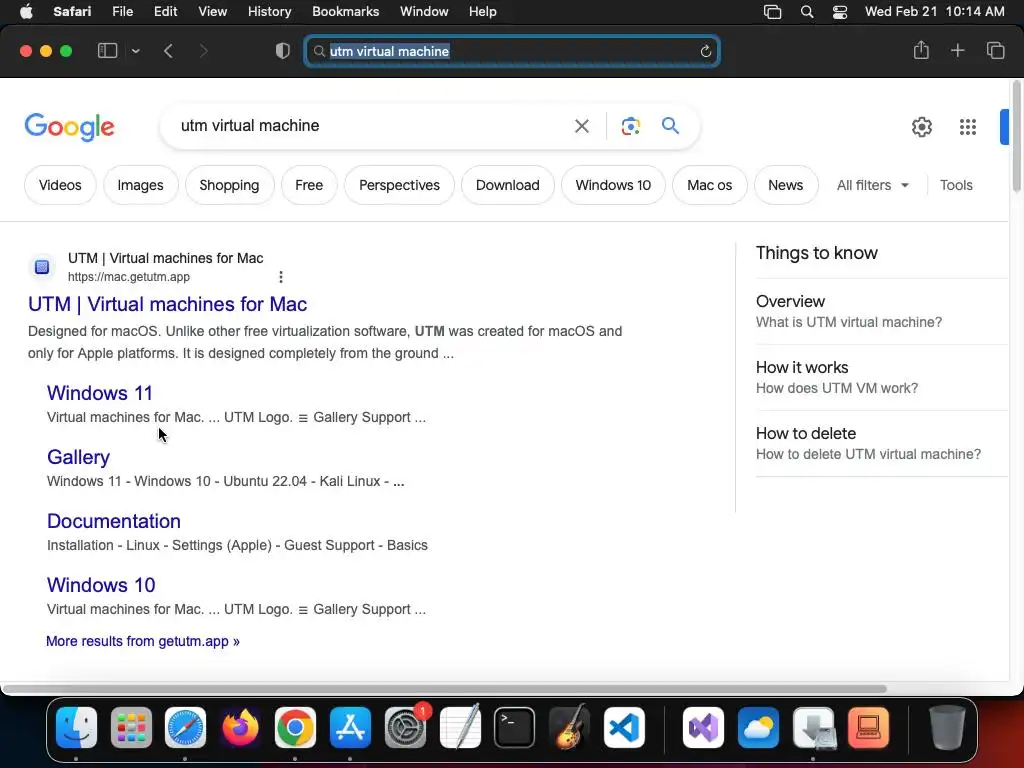This screenshot has width=1024, height=768.
Task: Launch Google Chrome from the Dock
Action: [x=295, y=728]
